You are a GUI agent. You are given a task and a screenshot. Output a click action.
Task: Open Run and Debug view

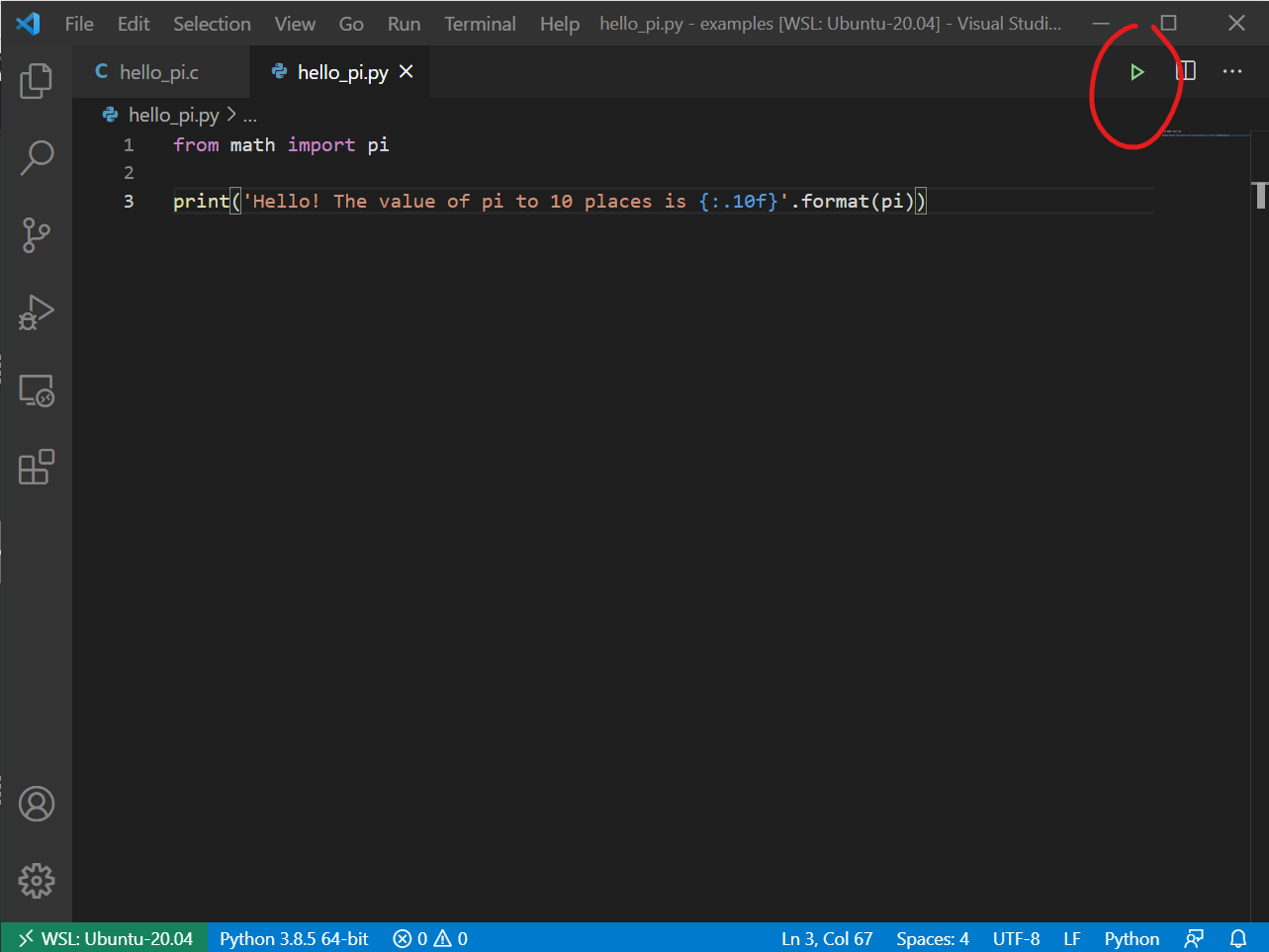37,312
